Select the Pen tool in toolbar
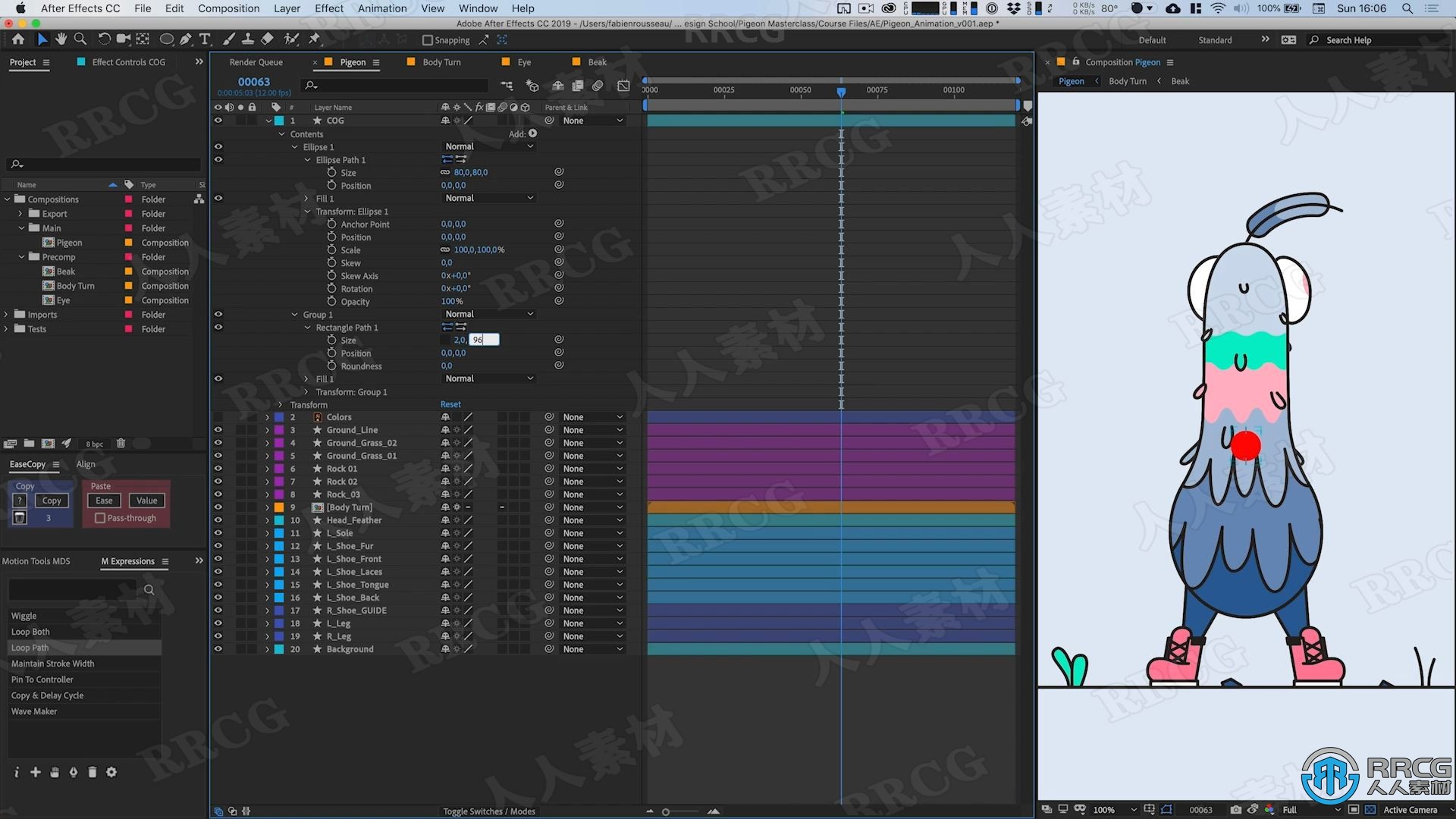 [185, 40]
